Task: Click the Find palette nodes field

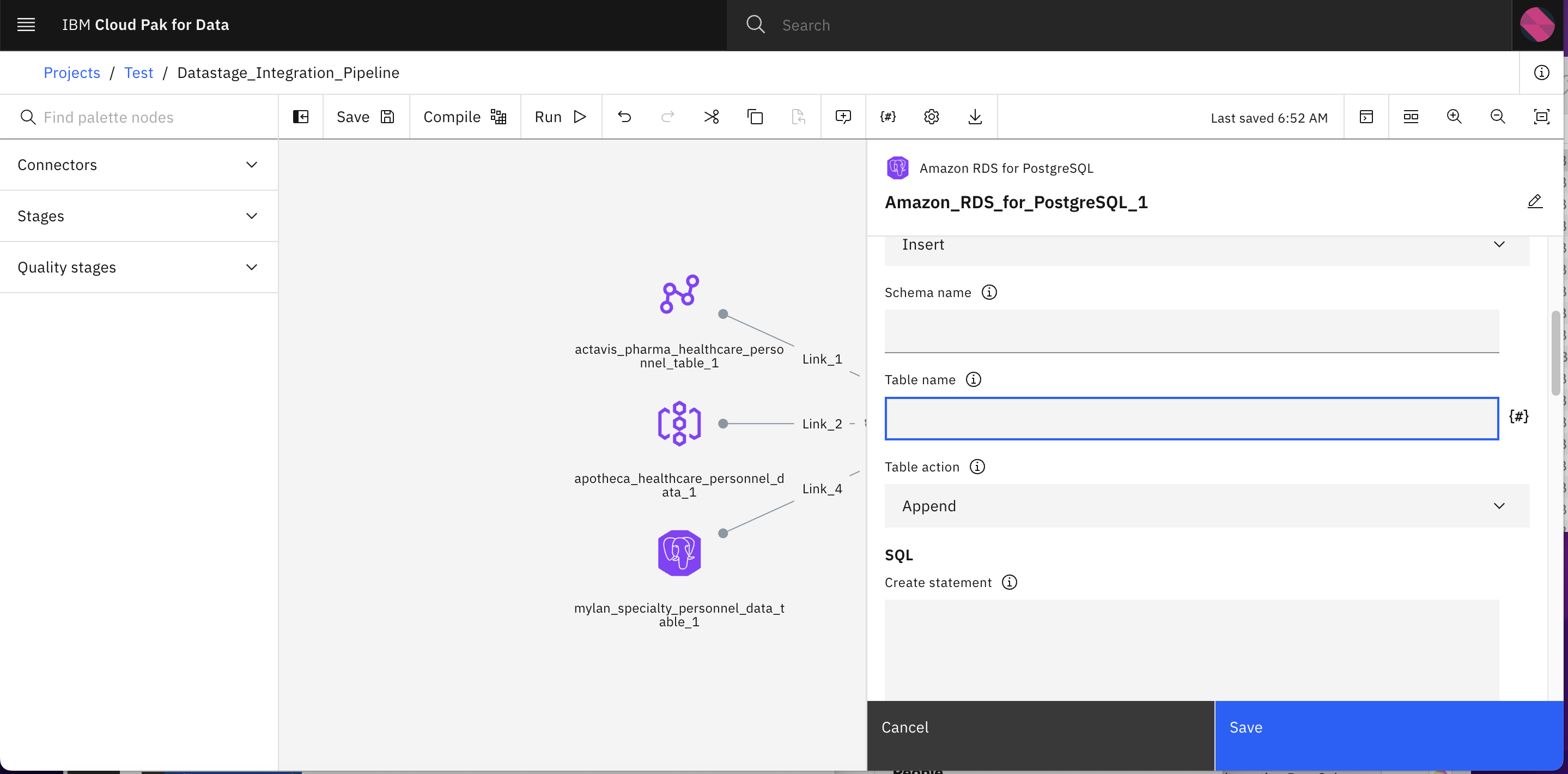Action: [139, 117]
